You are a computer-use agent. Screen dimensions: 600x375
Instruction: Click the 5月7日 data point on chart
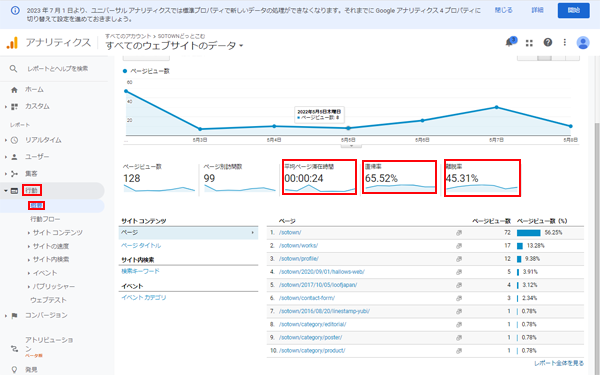point(496,107)
